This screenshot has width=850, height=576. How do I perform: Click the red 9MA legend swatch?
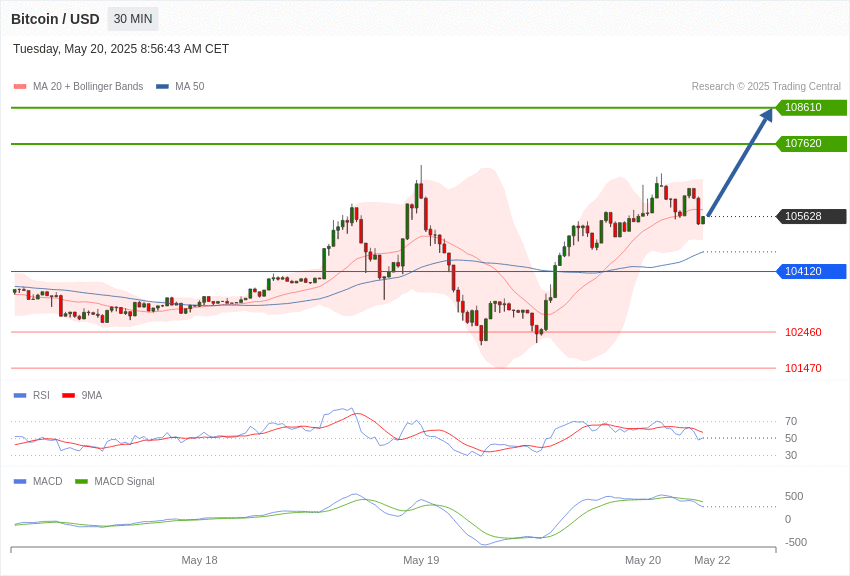[69, 396]
